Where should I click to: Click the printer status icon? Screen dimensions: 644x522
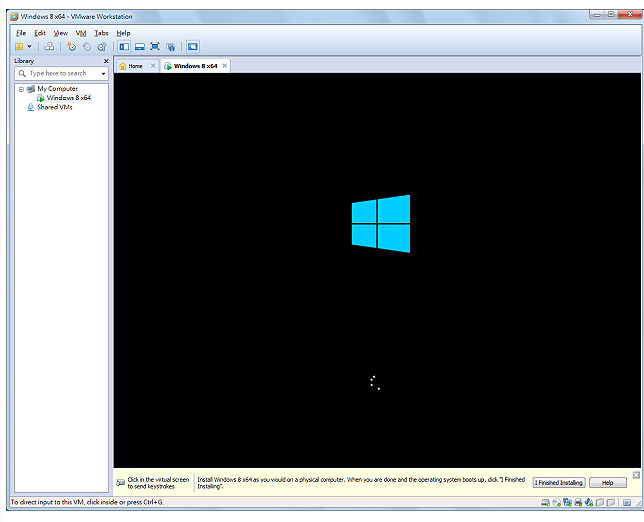tap(578, 503)
